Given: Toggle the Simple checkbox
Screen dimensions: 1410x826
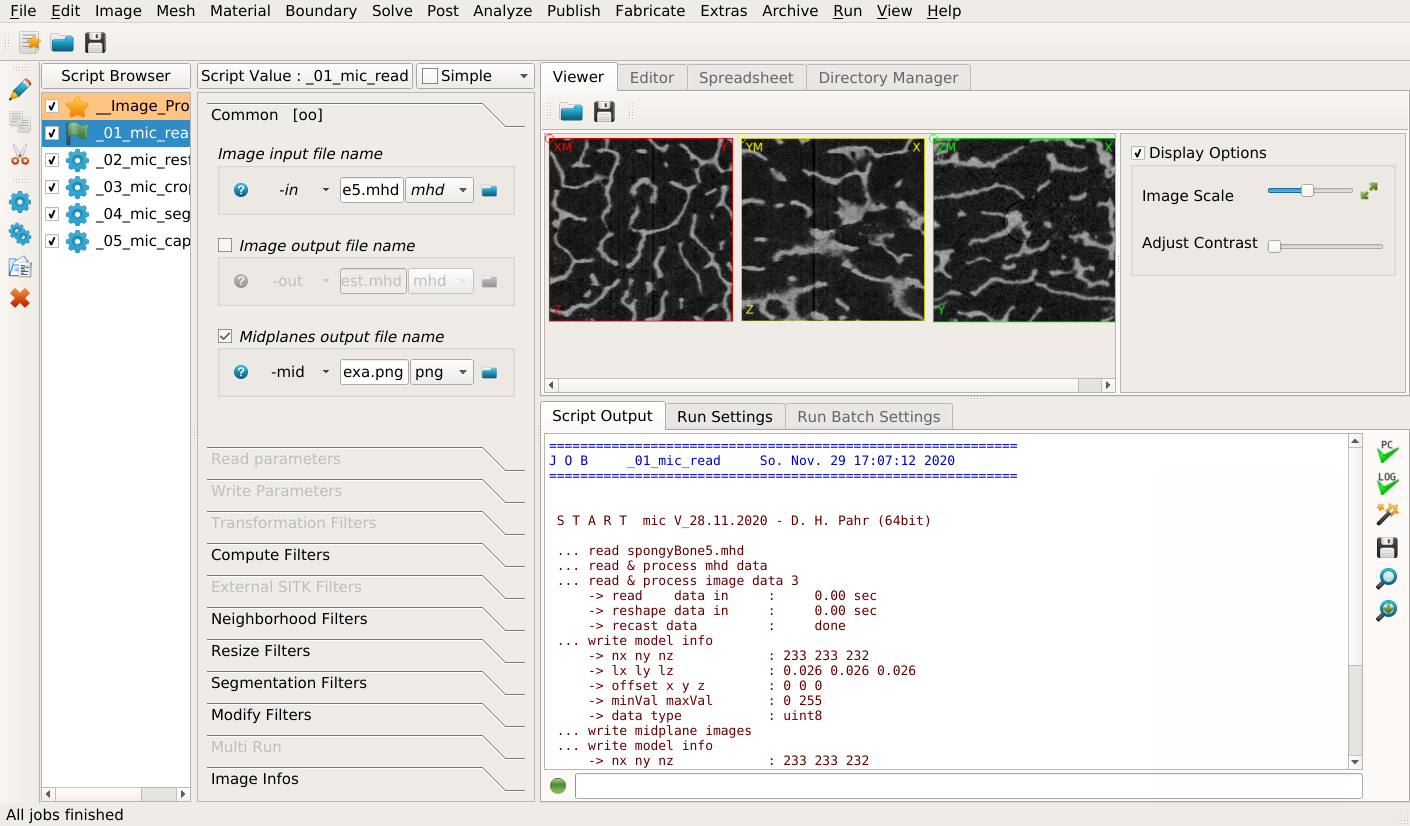Looking at the screenshot, I should [x=430, y=76].
